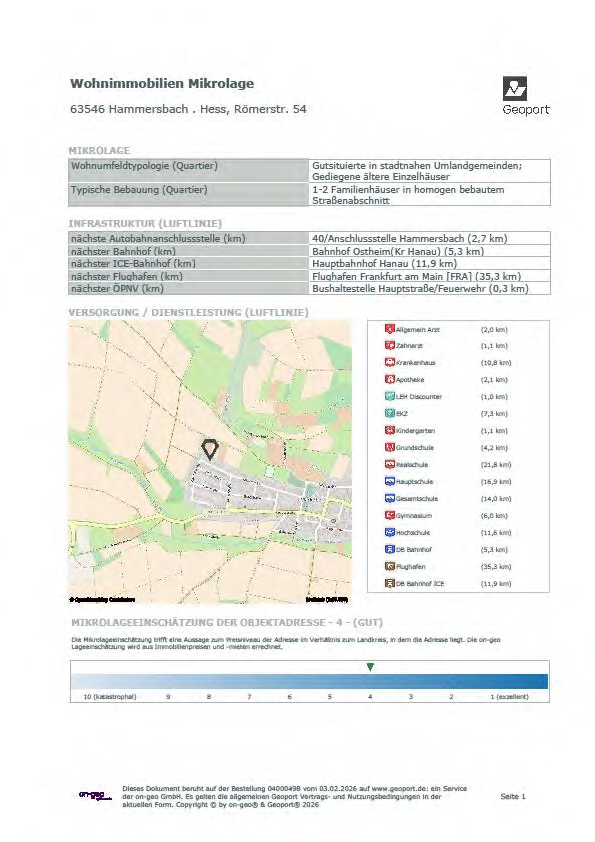This screenshot has width=595, height=842.
Task: Click the Geoport logo icon
Action: (514, 89)
